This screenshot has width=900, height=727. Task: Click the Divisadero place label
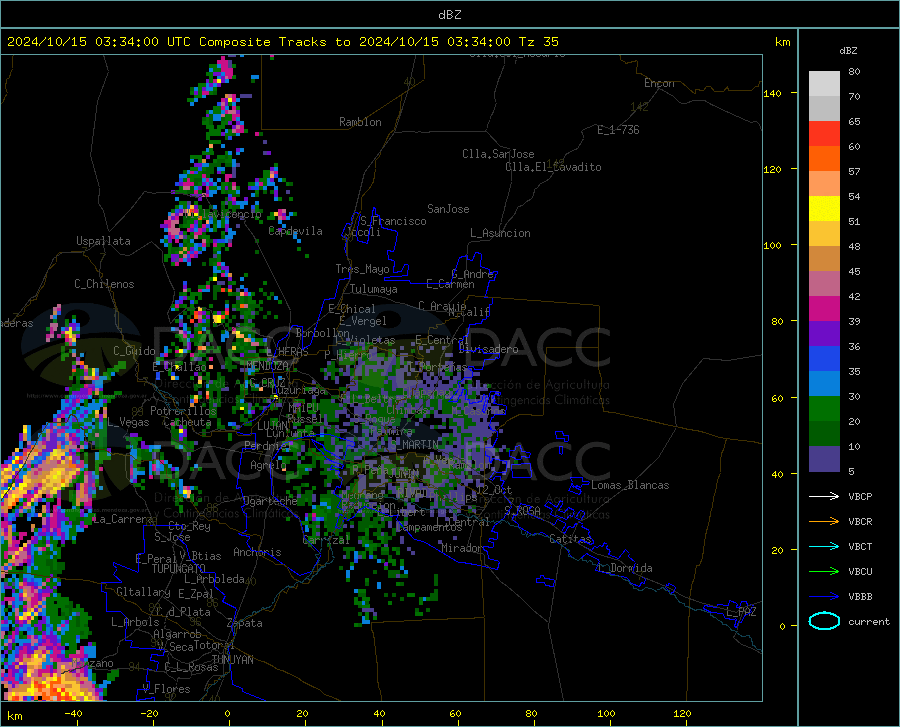[x=488, y=349]
